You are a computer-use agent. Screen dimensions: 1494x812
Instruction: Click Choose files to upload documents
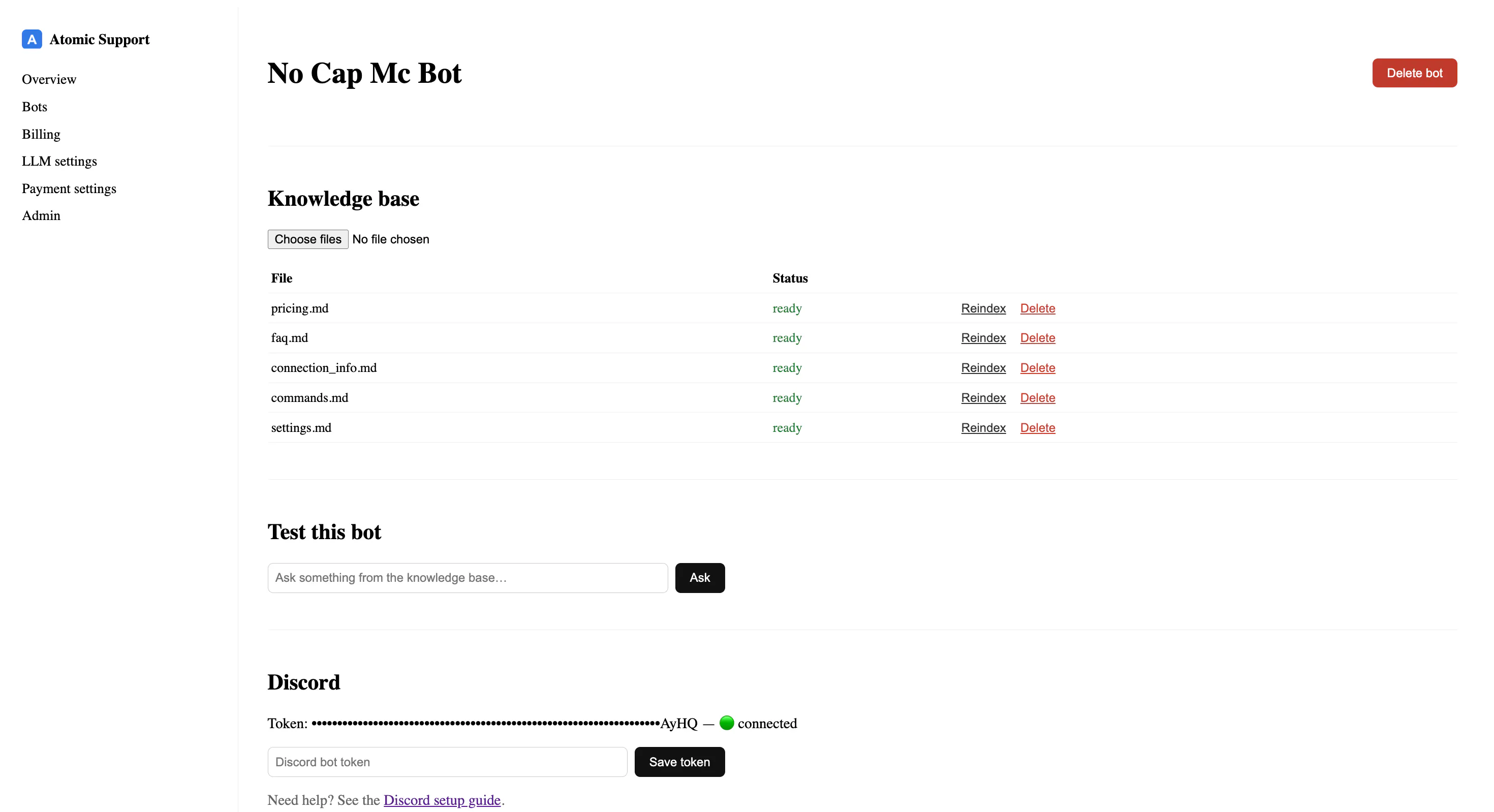click(308, 239)
